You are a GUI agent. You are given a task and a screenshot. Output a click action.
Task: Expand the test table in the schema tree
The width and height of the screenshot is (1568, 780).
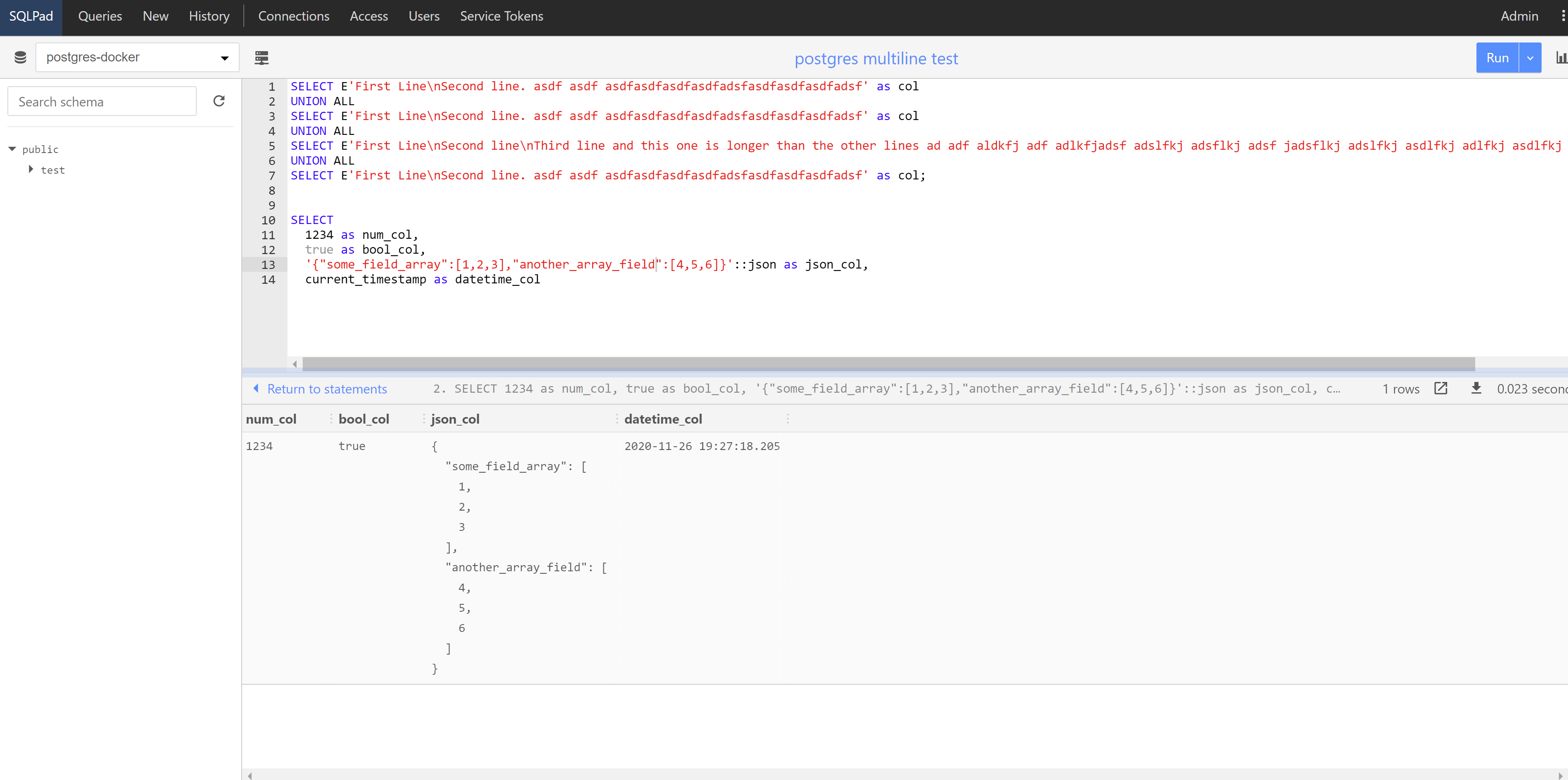point(32,170)
